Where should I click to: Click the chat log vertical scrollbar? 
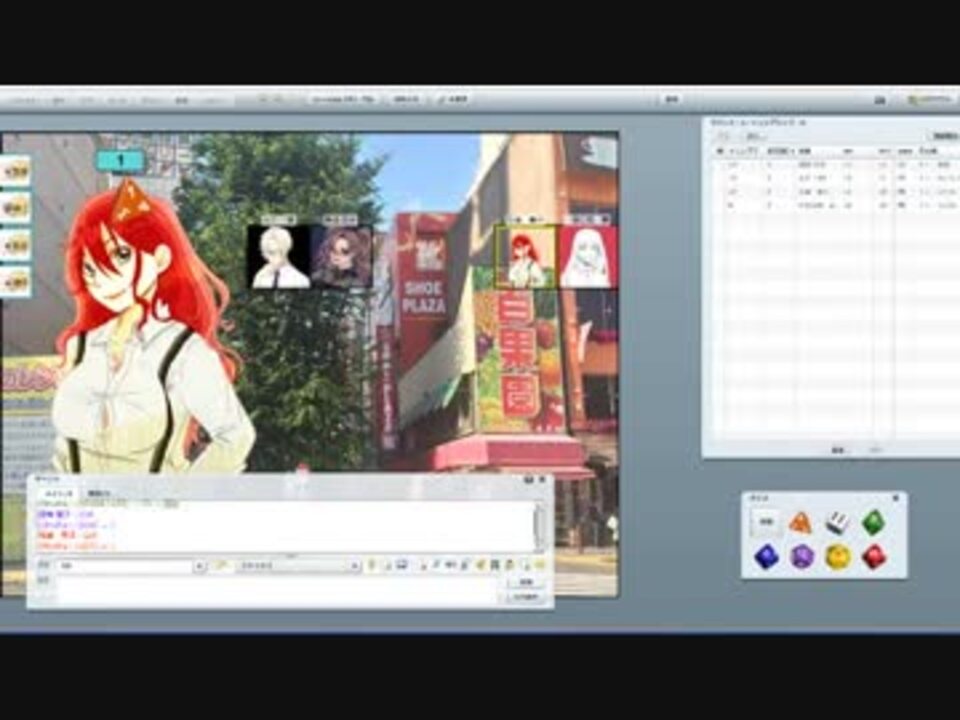(540, 526)
